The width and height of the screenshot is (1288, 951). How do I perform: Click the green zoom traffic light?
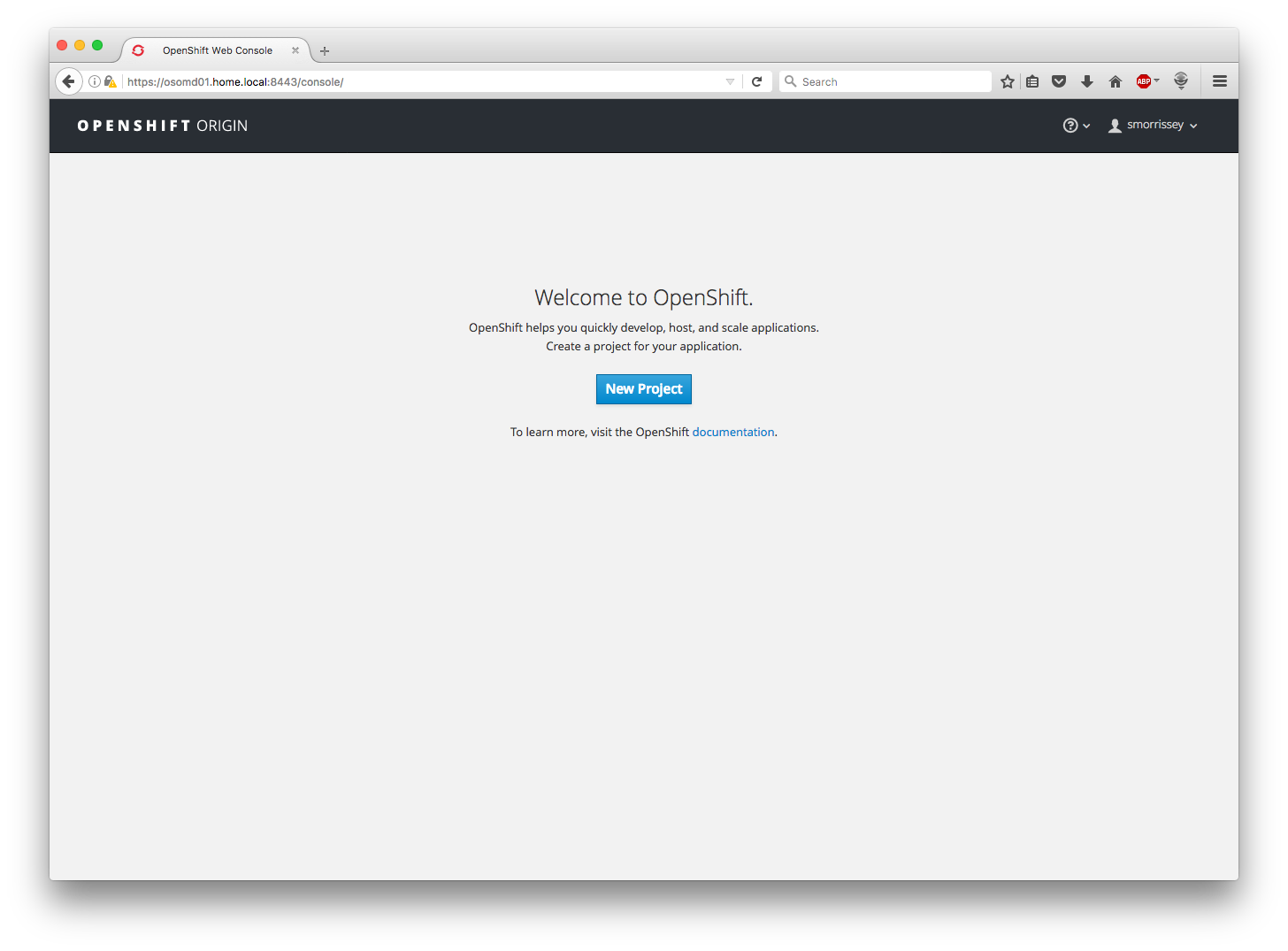click(x=97, y=45)
